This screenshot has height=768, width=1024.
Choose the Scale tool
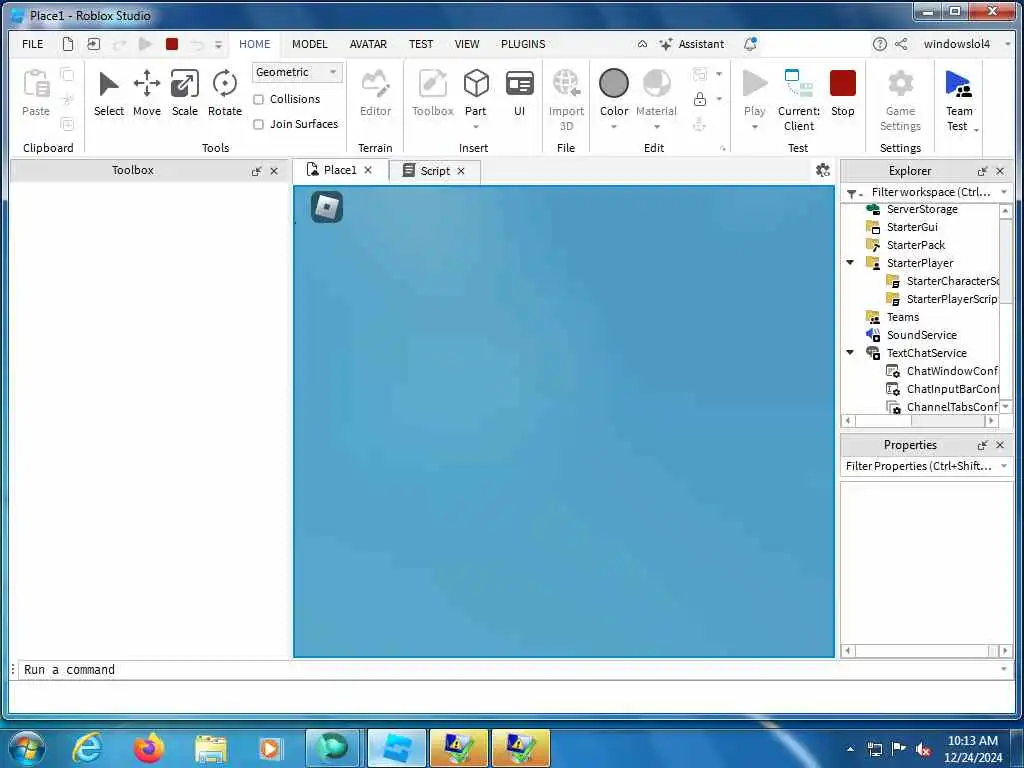click(x=185, y=94)
